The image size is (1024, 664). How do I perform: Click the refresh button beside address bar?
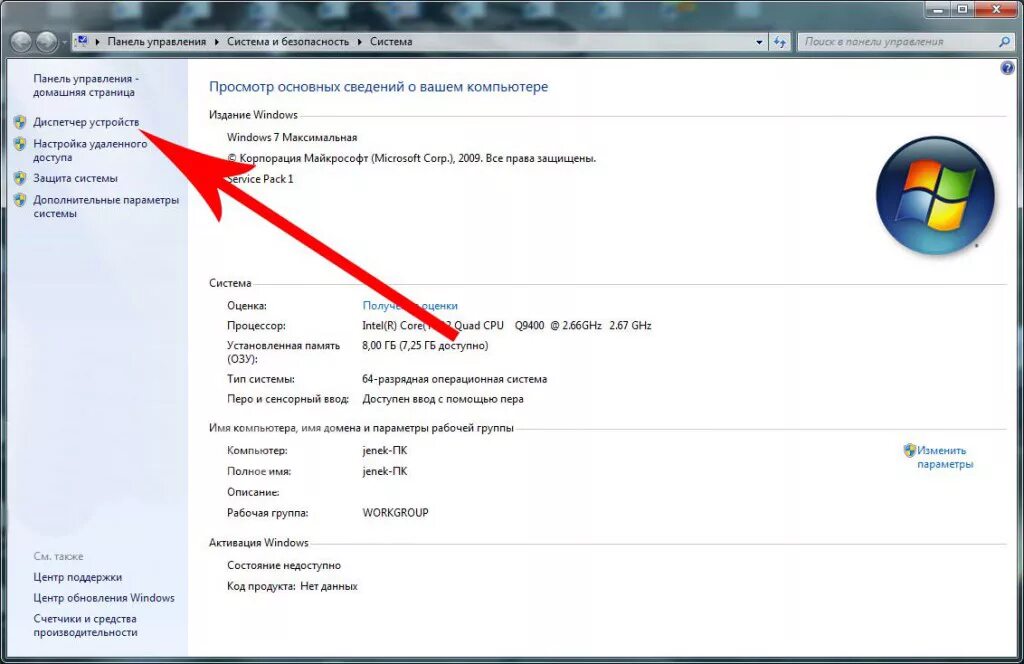pyautogui.click(x=780, y=42)
